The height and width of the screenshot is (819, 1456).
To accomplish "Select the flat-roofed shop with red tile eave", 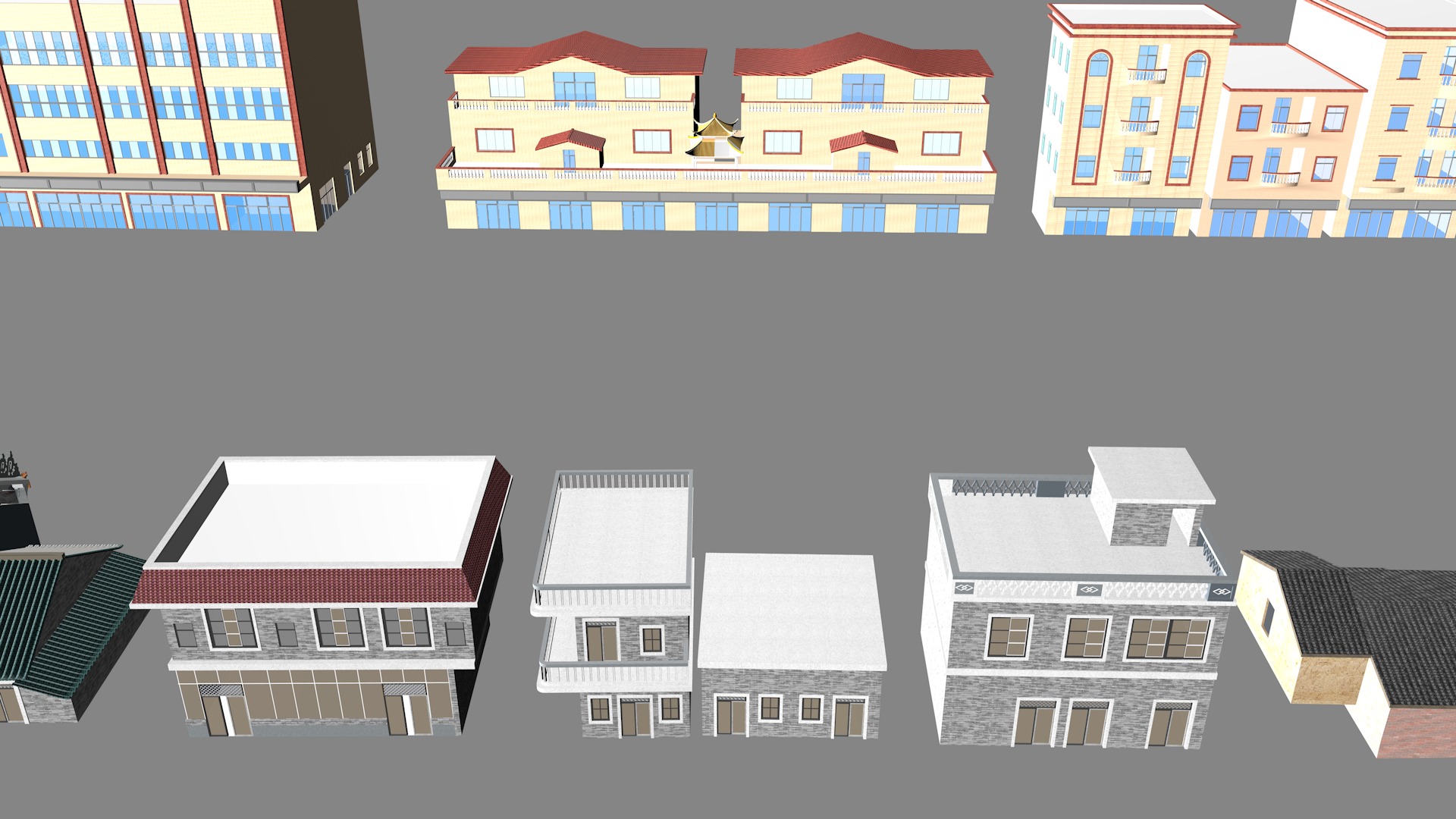I will pyautogui.click(x=322, y=595).
